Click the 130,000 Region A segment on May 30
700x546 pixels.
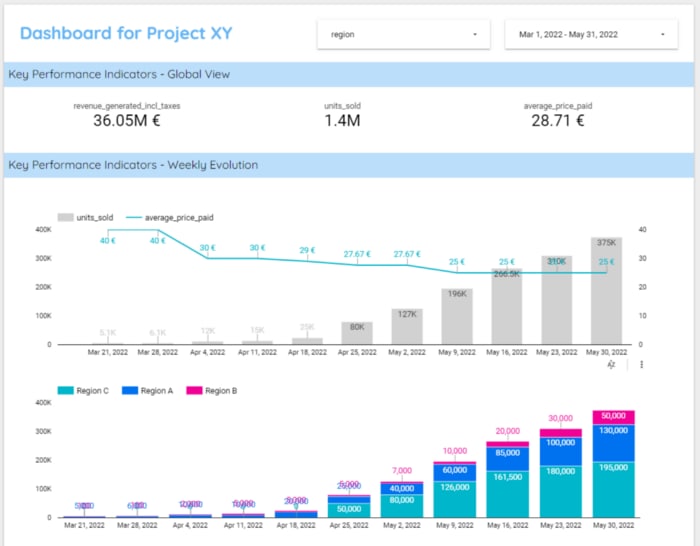(x=613, y=443)
